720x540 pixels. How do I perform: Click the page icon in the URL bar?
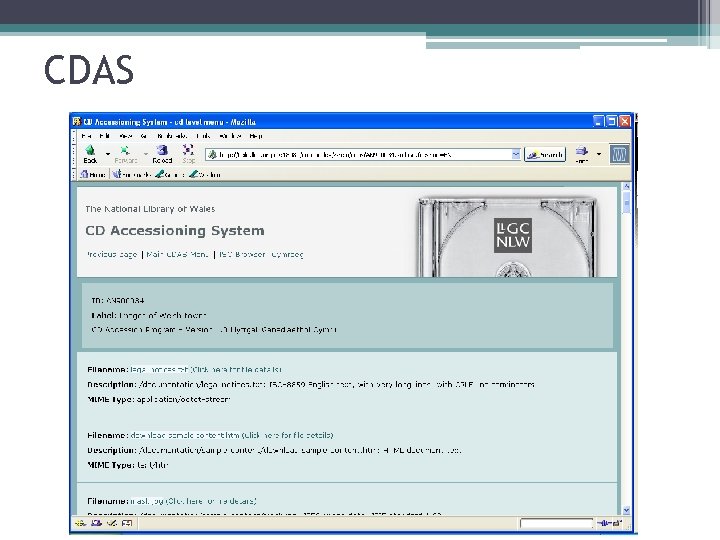click(212, 155)
